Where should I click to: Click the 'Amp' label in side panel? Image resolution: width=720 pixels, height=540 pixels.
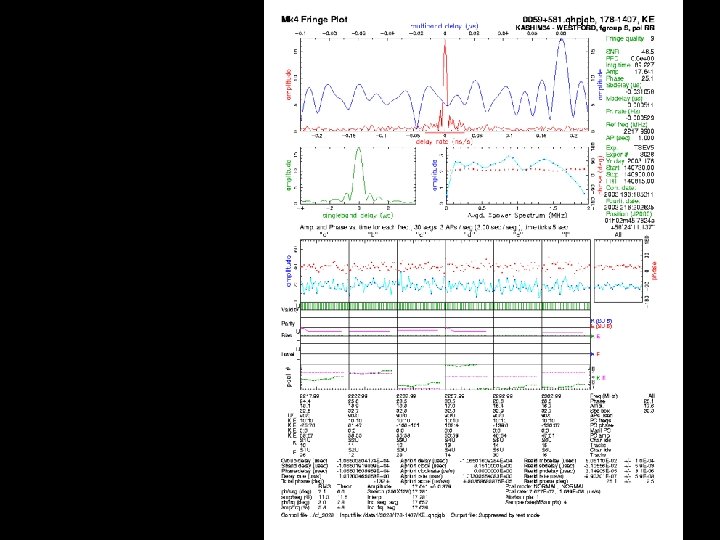tap(612, 72)
